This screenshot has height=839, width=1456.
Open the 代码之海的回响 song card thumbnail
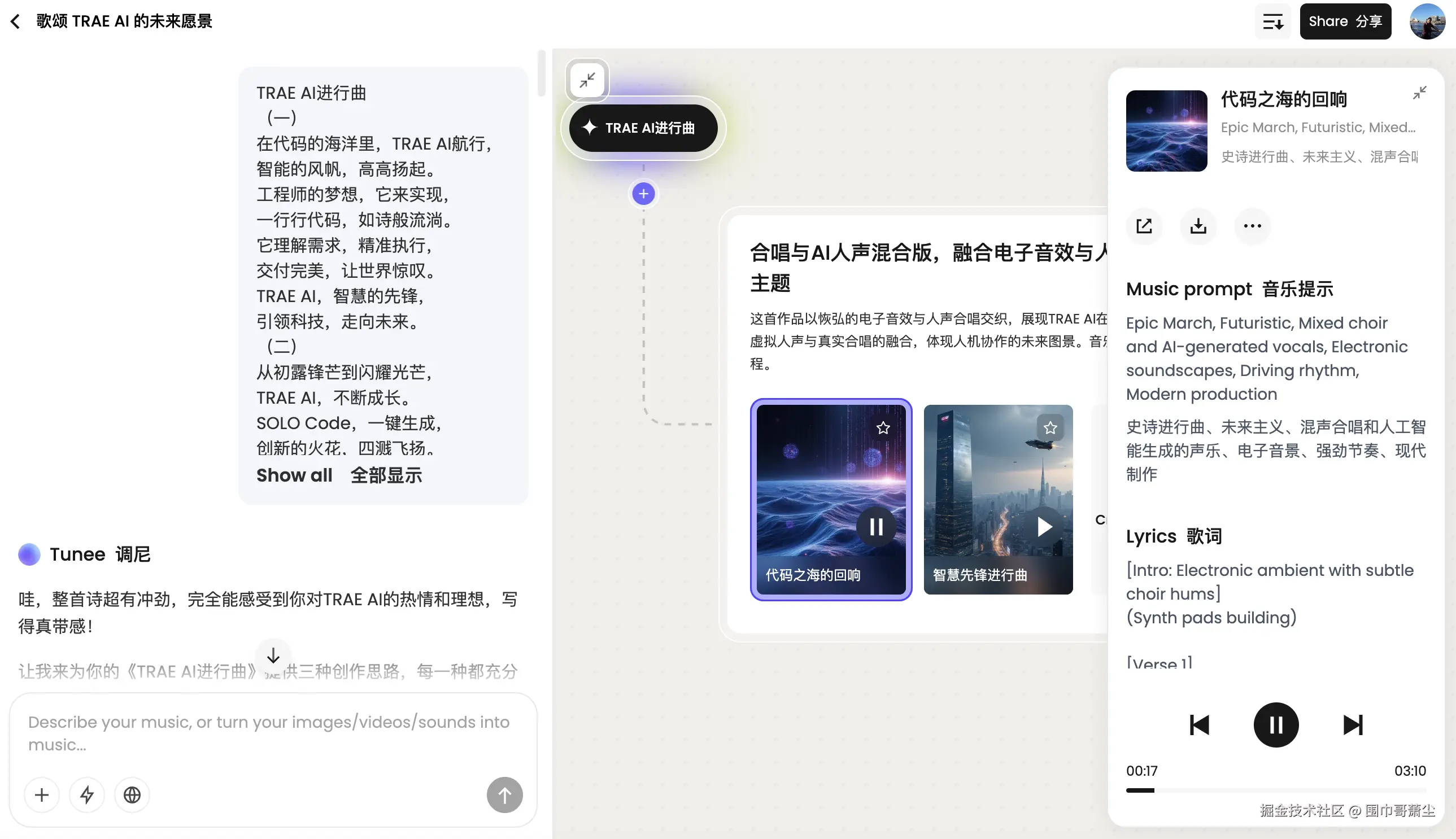click(x=831, y=499)
